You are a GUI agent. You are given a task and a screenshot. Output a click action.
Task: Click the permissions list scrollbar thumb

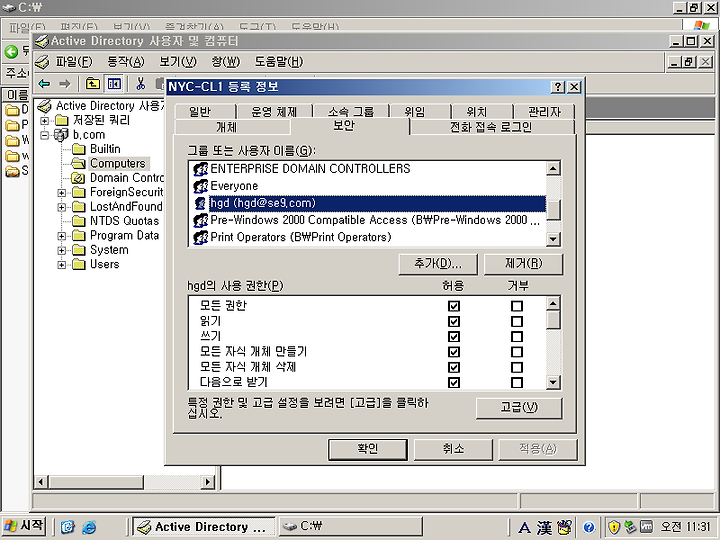click(553, 320)
